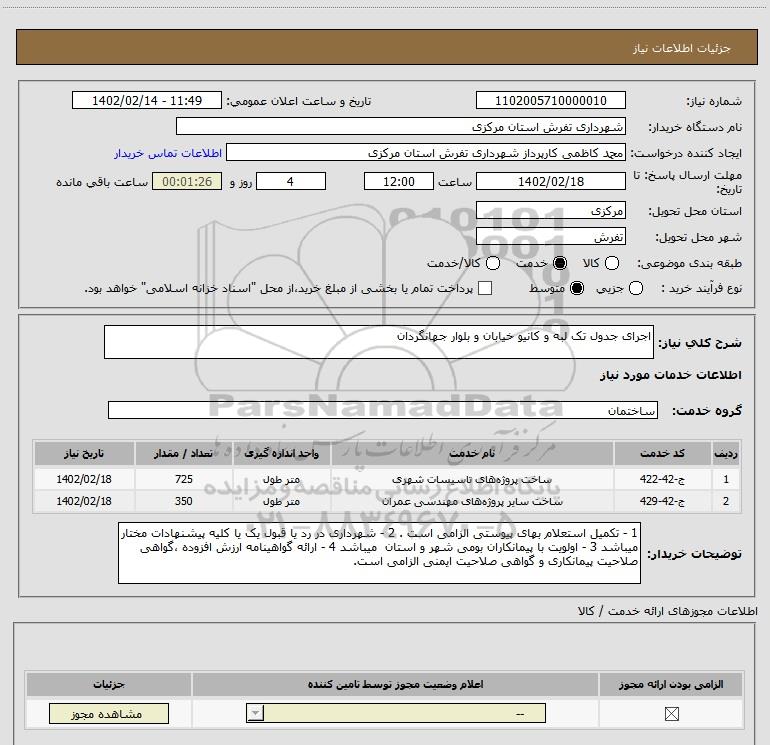The image size is (770, 745).
Task: Select the کالا/خدمت radio option
Action: [493, 263]
